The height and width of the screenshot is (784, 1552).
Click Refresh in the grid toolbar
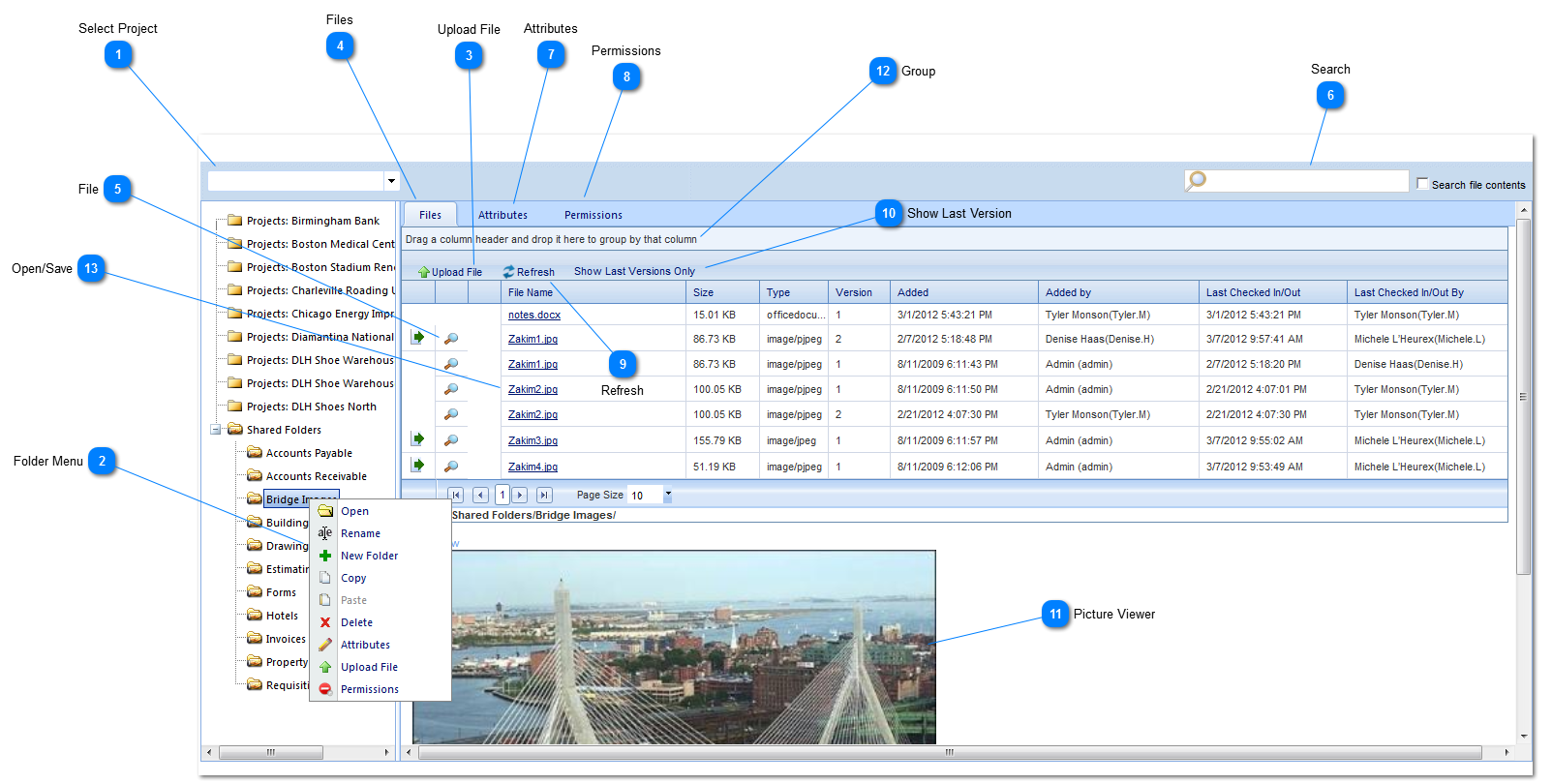point(529,272)
